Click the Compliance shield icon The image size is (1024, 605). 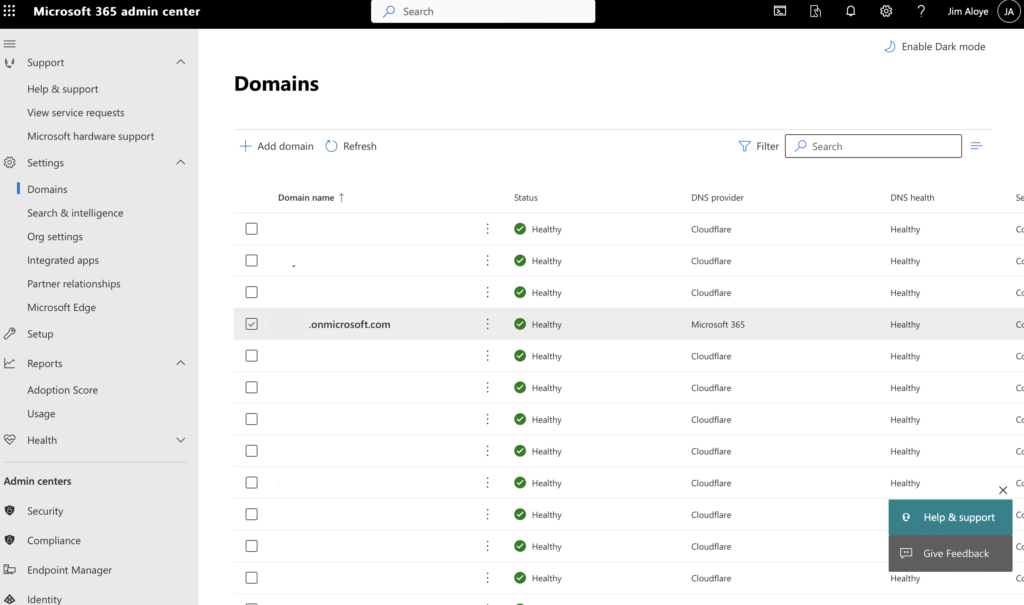click(9, 540)
